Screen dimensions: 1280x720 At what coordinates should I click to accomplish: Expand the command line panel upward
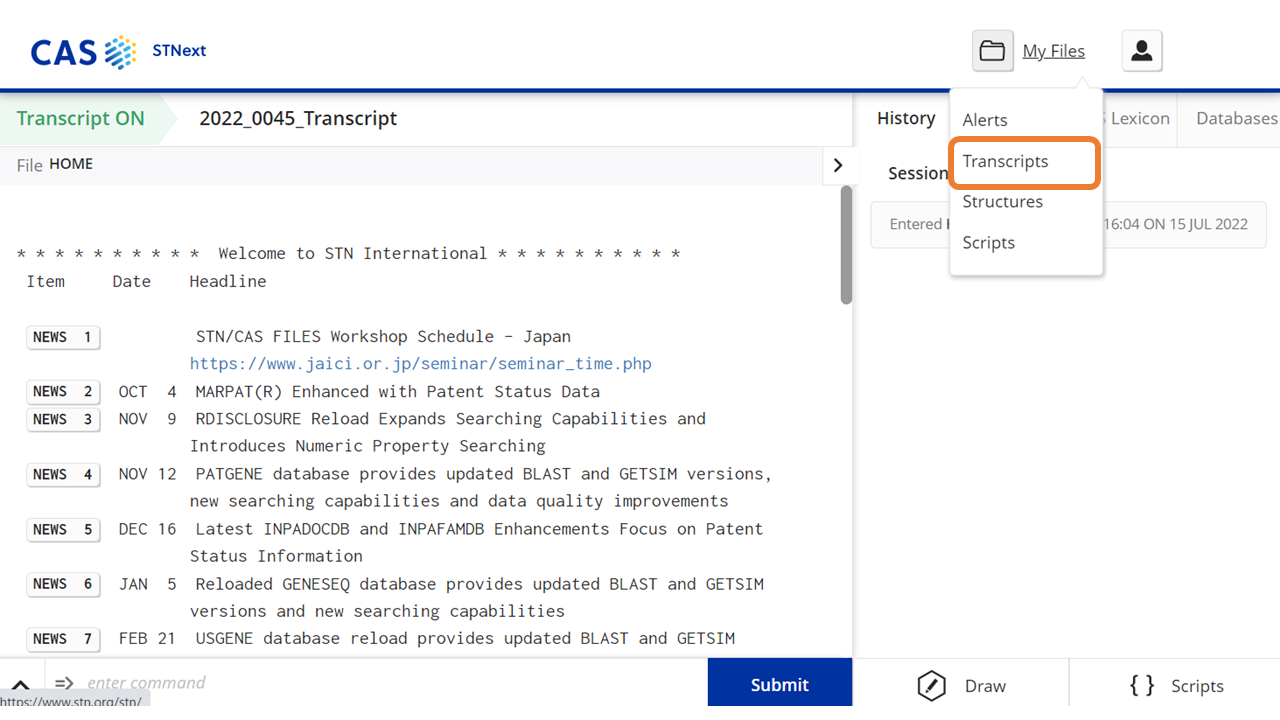[20, 685]
